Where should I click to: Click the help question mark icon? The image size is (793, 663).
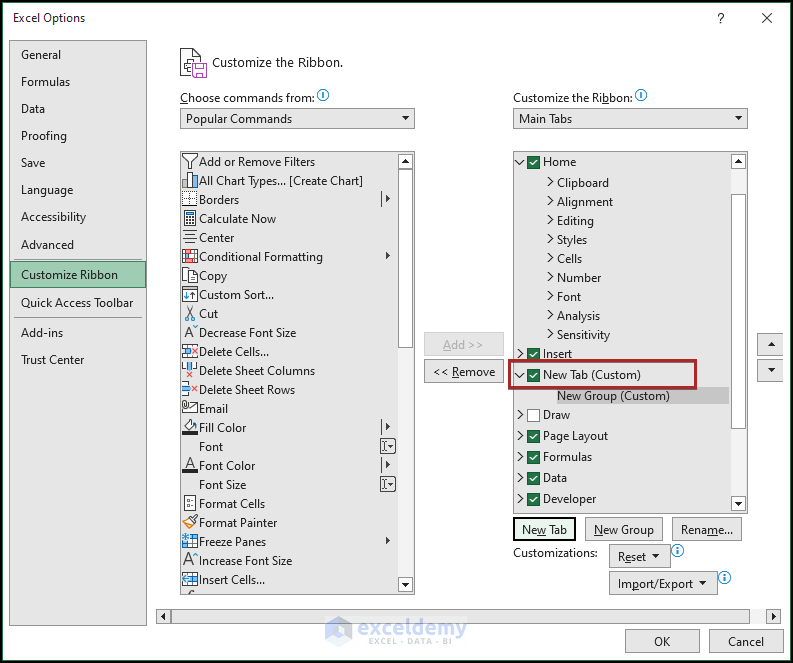pyautogui.click(x=721, y=18)
